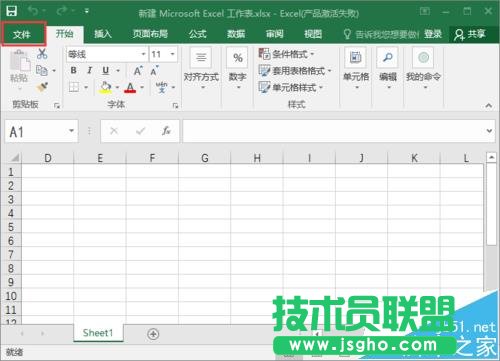Toggle Italic formatting
500x361 pixels.
click(x=89, y=71)
